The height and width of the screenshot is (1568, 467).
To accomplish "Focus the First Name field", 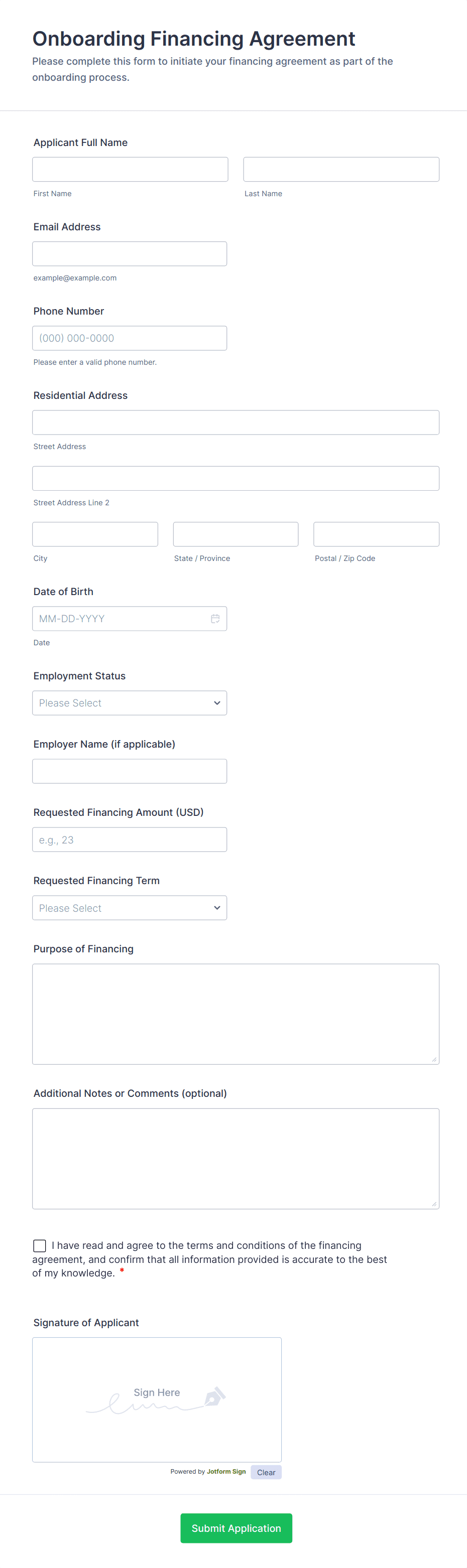I will pyautogui.click(x=130, y=169).
